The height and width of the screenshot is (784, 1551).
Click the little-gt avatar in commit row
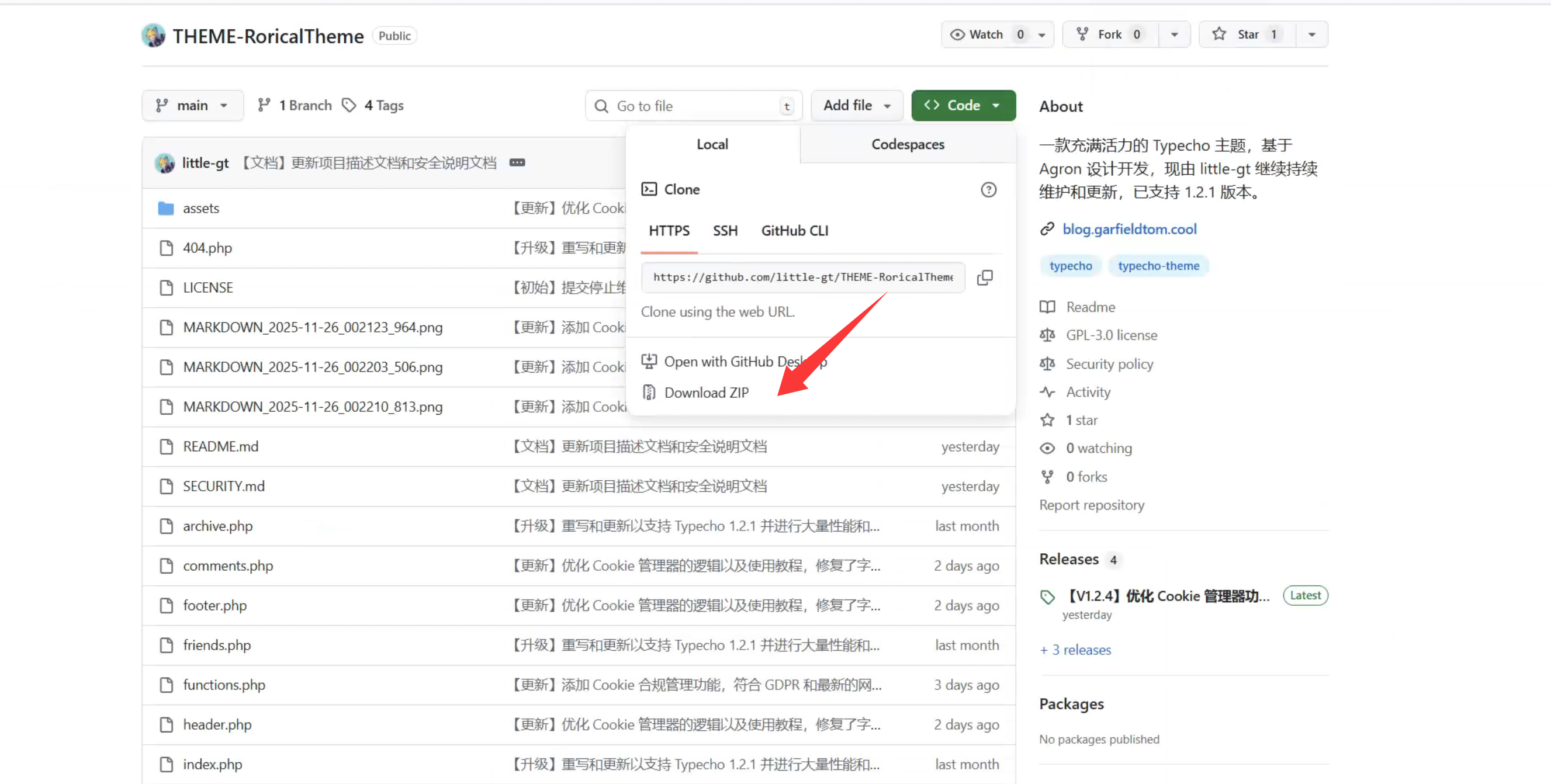pyautogui.click(x=164, y=163)
